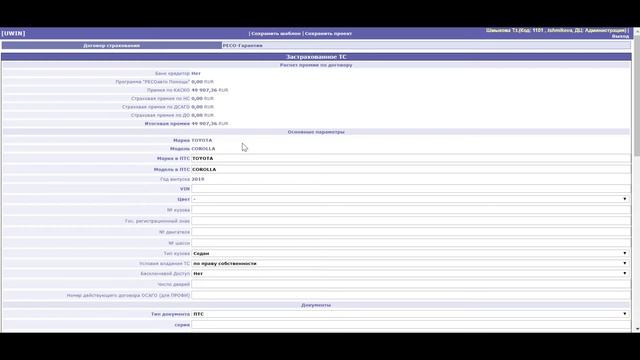Click the 'Премия по КАСКО' amount value

coord(210,90)
